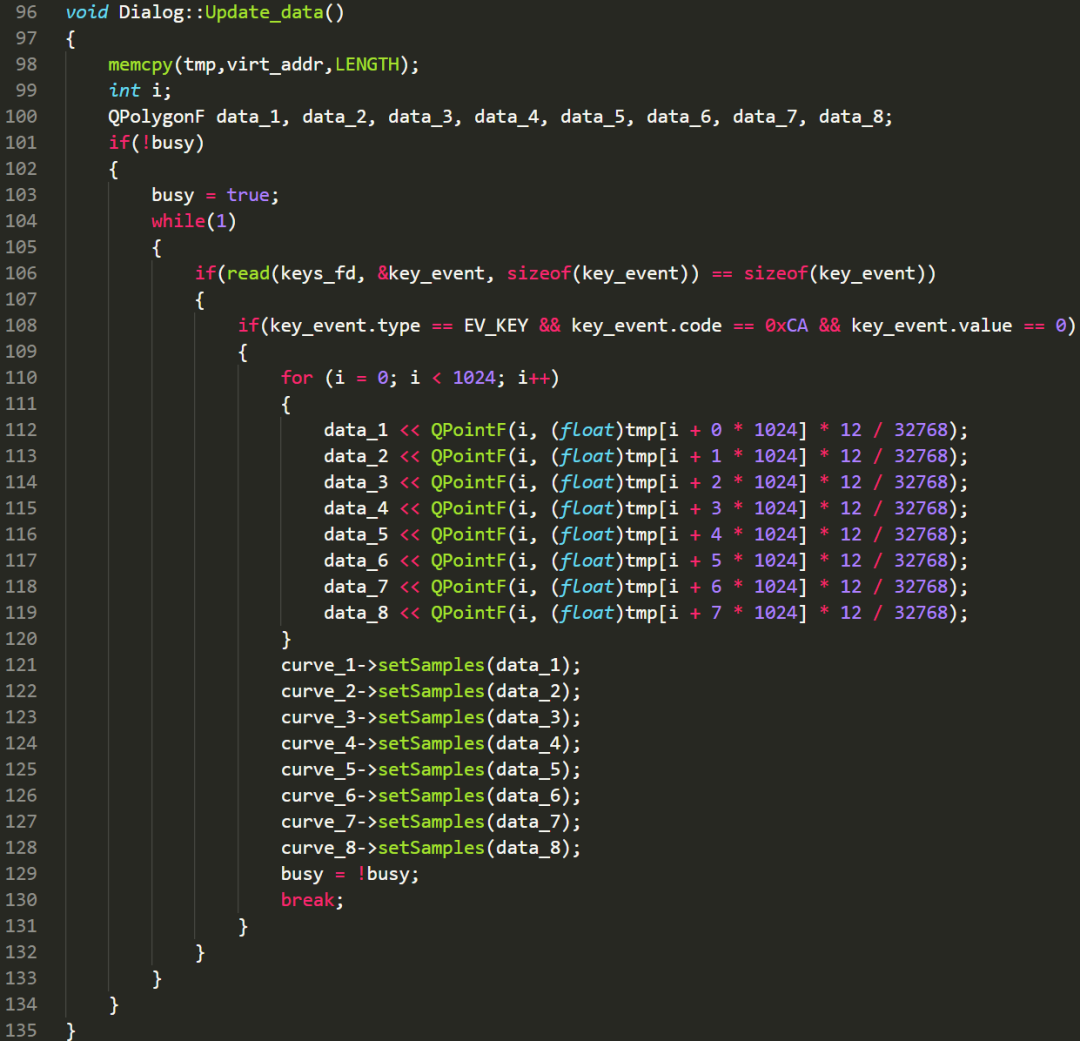Click the while keyword on line 104

178,221
